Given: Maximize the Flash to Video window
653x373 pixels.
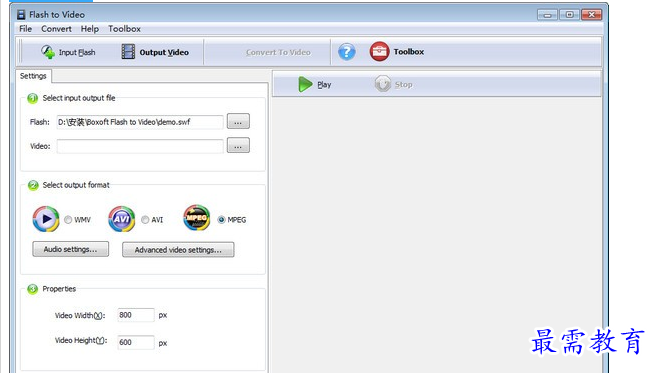Looking at the screenshot, I should [x=569, y=15].
